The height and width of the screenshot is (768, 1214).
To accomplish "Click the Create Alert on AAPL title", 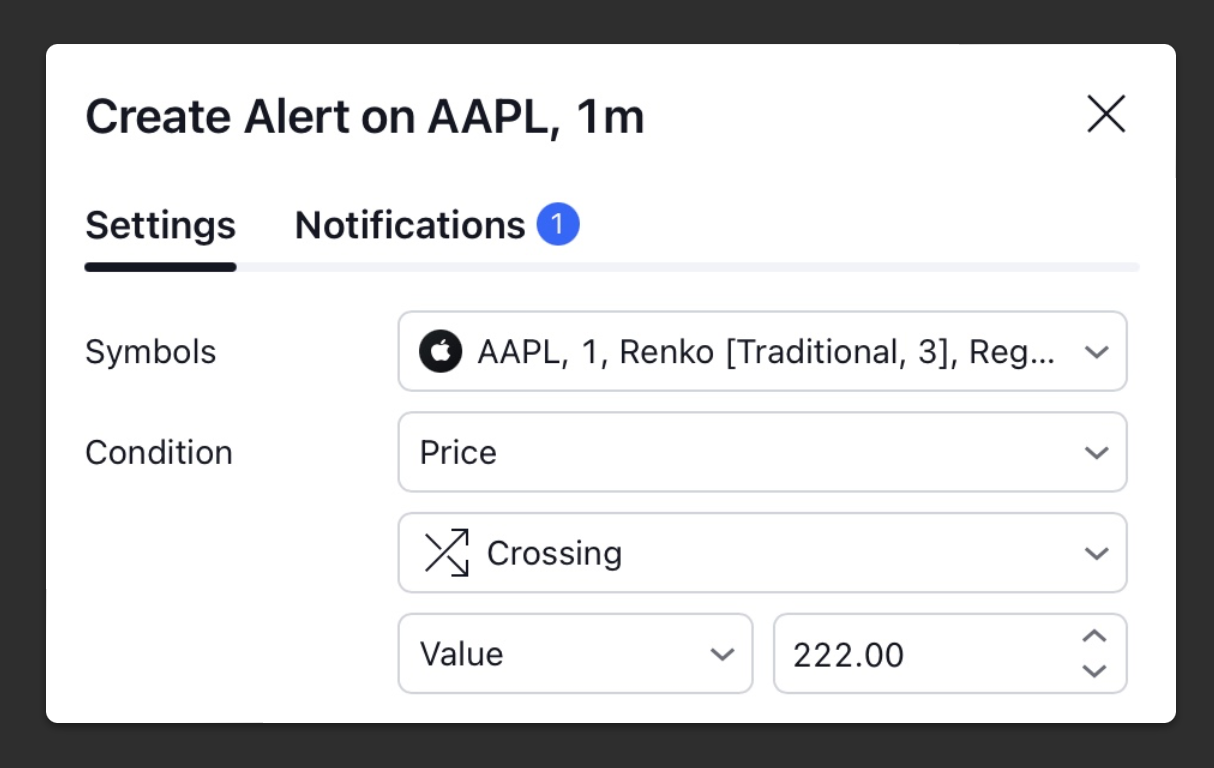I will (364, 117).
